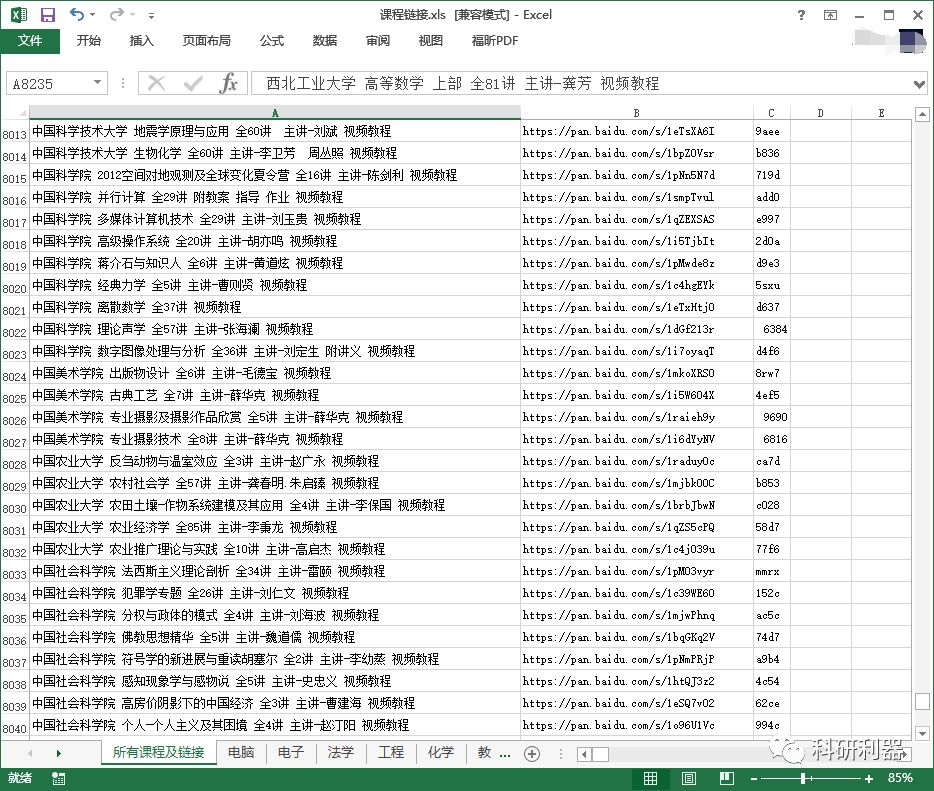Click cell 中国美术学院 古典工艺 全7讲

pyautogui.click(x=275, y=396)
